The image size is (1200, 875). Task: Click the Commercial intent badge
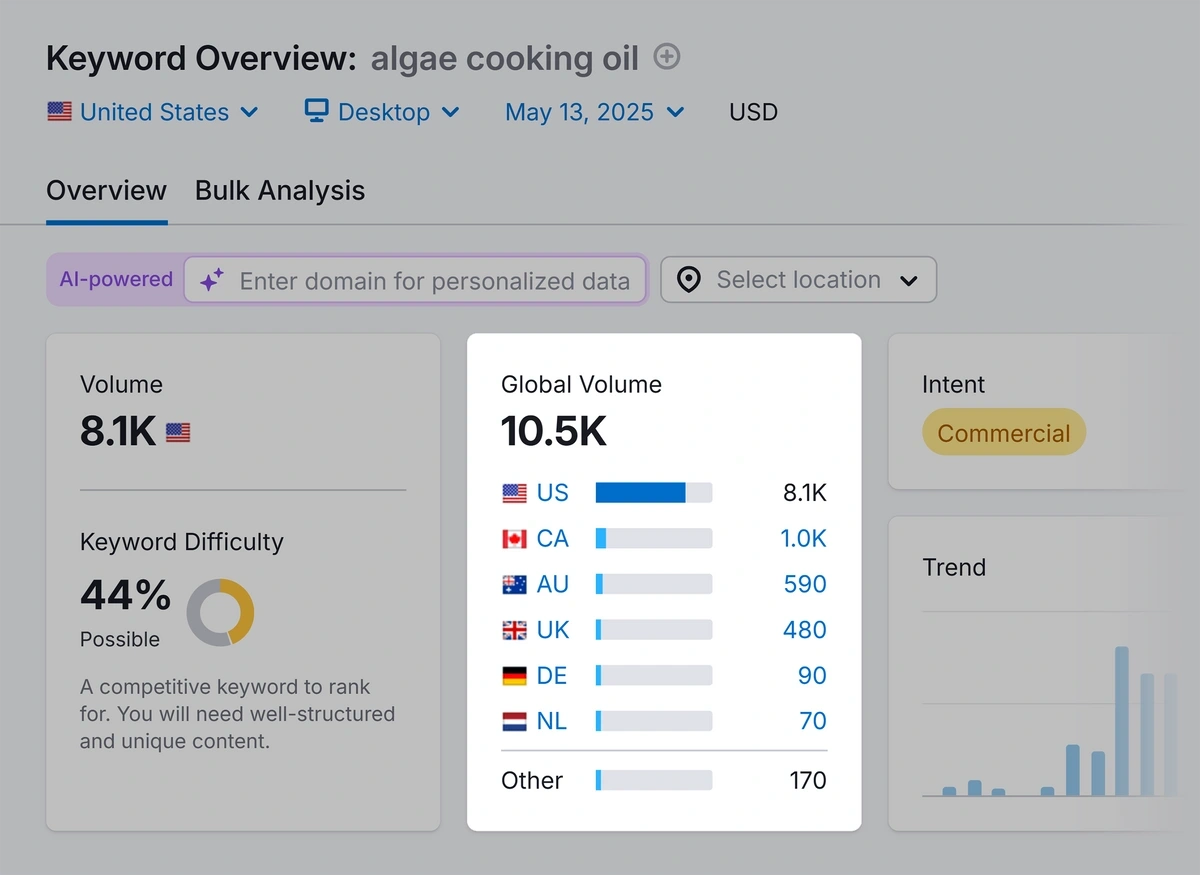[1004, 433]
